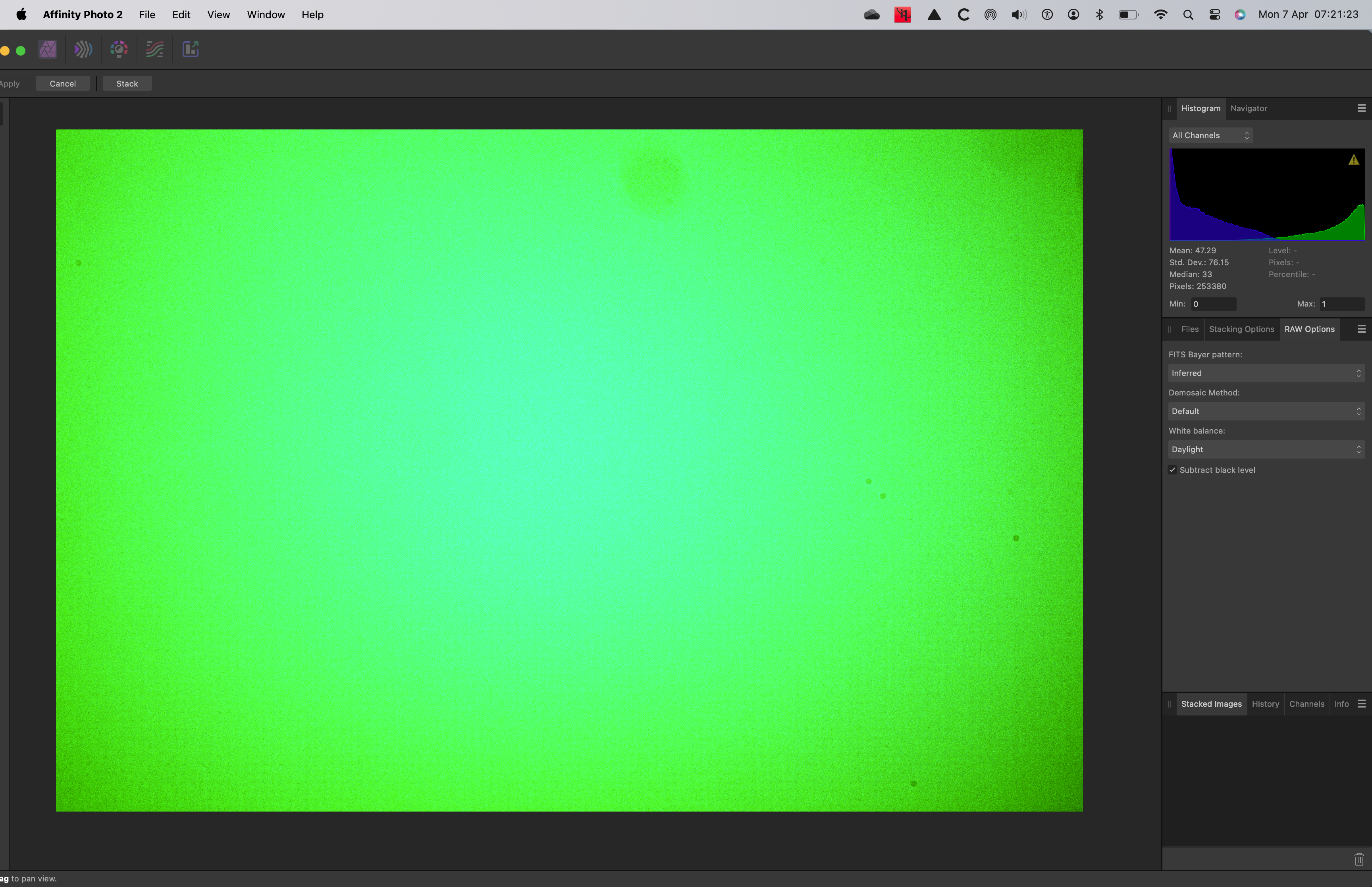Click the histogram clipping warning triangle
This screenshot has height=887, width=1372.
pyautogui.click(x=1354, y=160)
